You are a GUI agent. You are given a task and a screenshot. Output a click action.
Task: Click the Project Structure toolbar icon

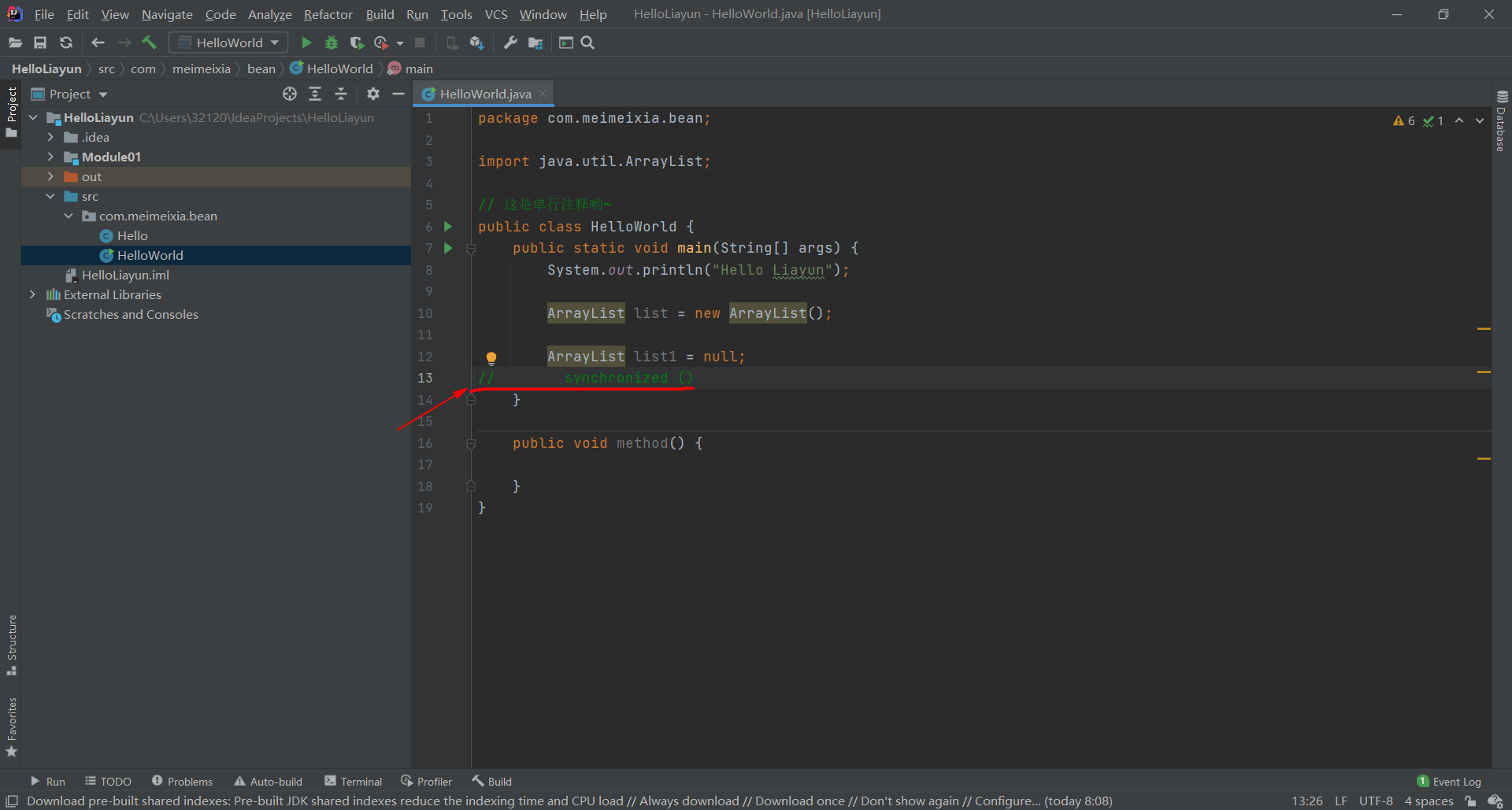coord(535,43)
